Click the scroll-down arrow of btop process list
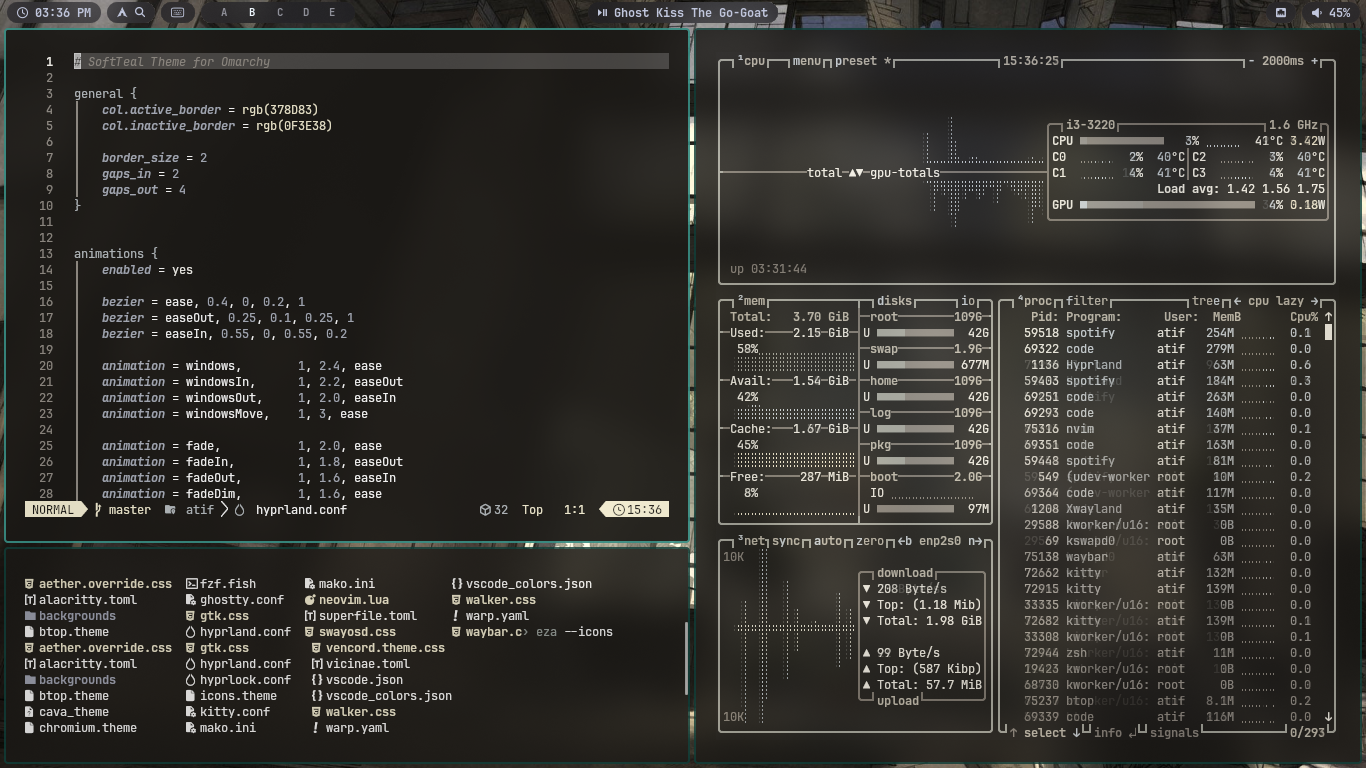1366x768 pixels. click(1329, 717)
